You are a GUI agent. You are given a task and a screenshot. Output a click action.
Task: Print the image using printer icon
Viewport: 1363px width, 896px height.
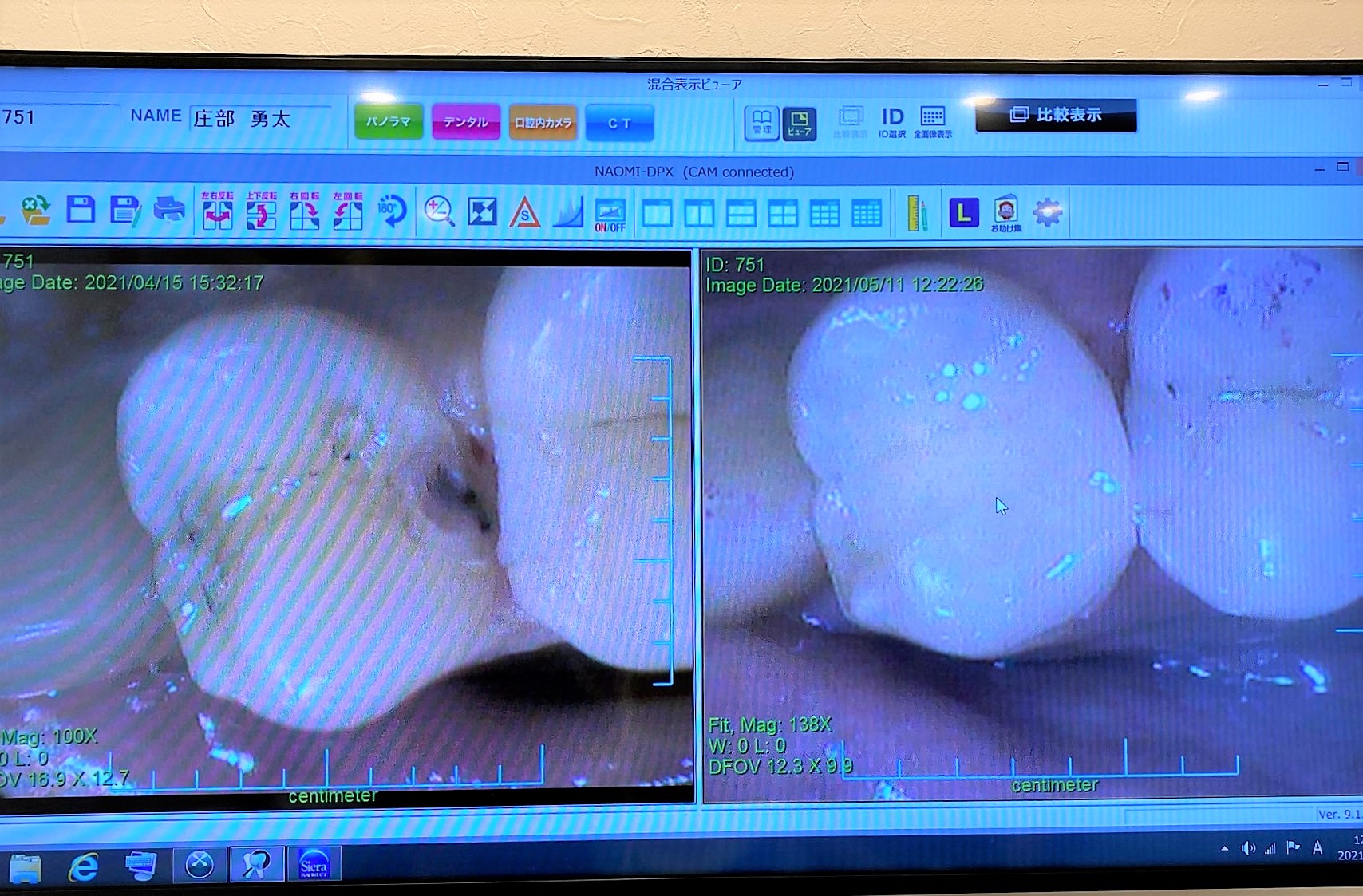169,210
